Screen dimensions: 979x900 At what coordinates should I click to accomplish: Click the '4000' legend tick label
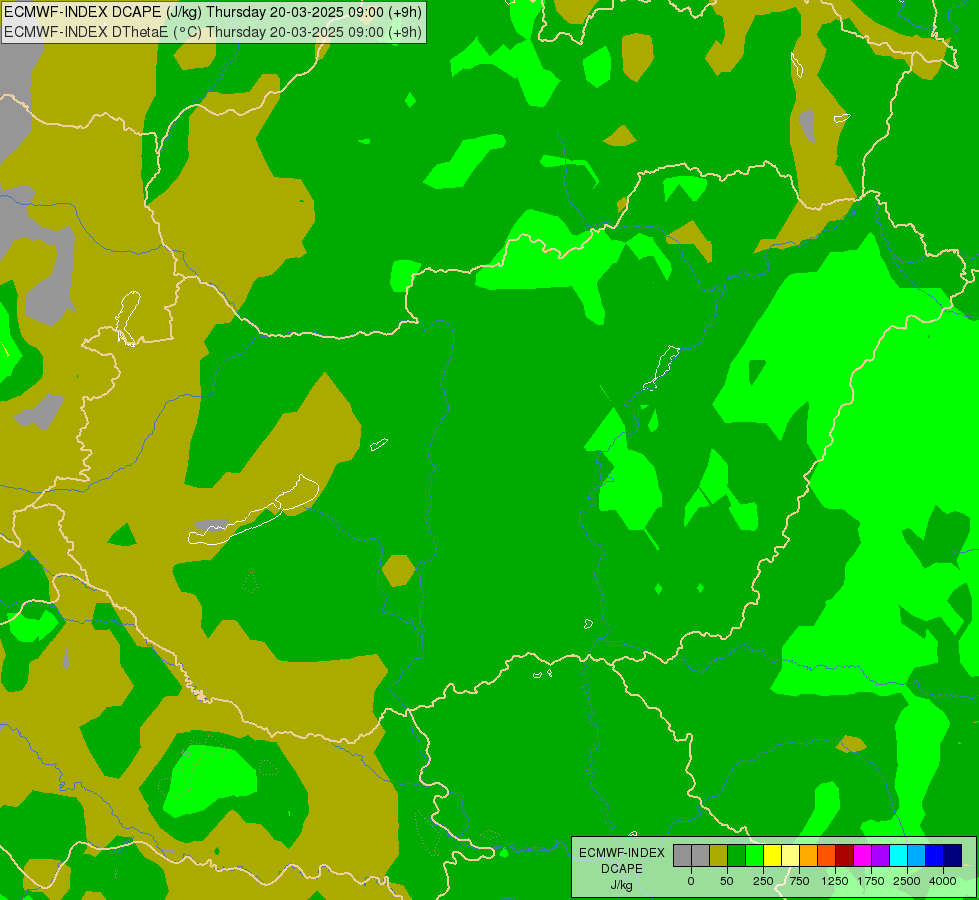tap(943, 881)
